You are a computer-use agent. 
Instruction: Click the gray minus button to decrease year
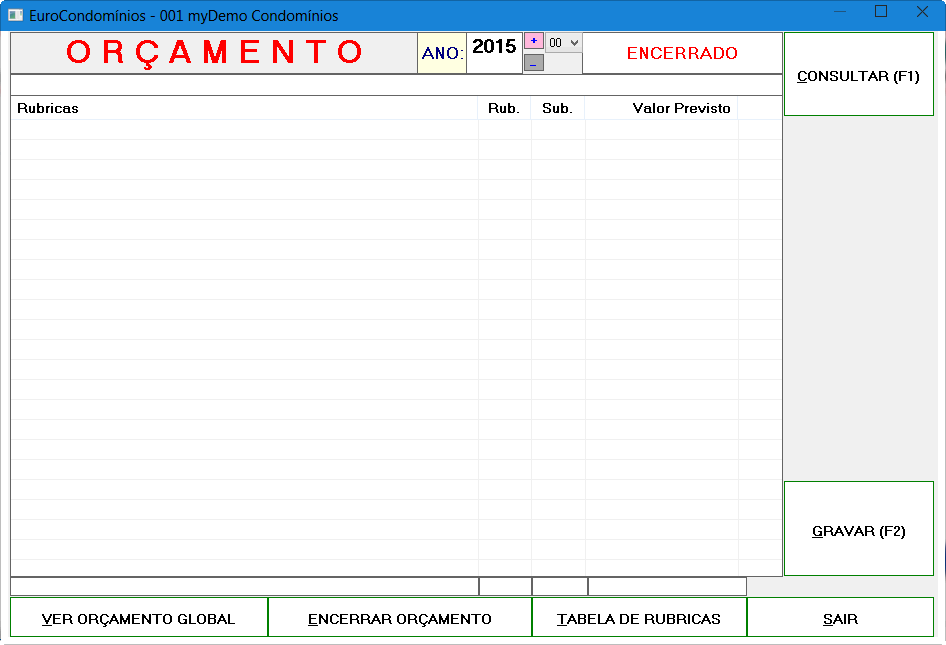point(534,63)
